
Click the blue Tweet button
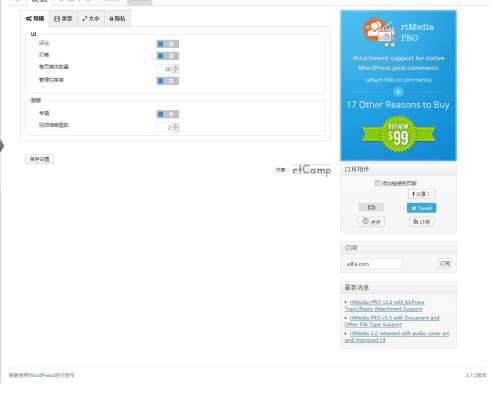(x=421, y=208)
